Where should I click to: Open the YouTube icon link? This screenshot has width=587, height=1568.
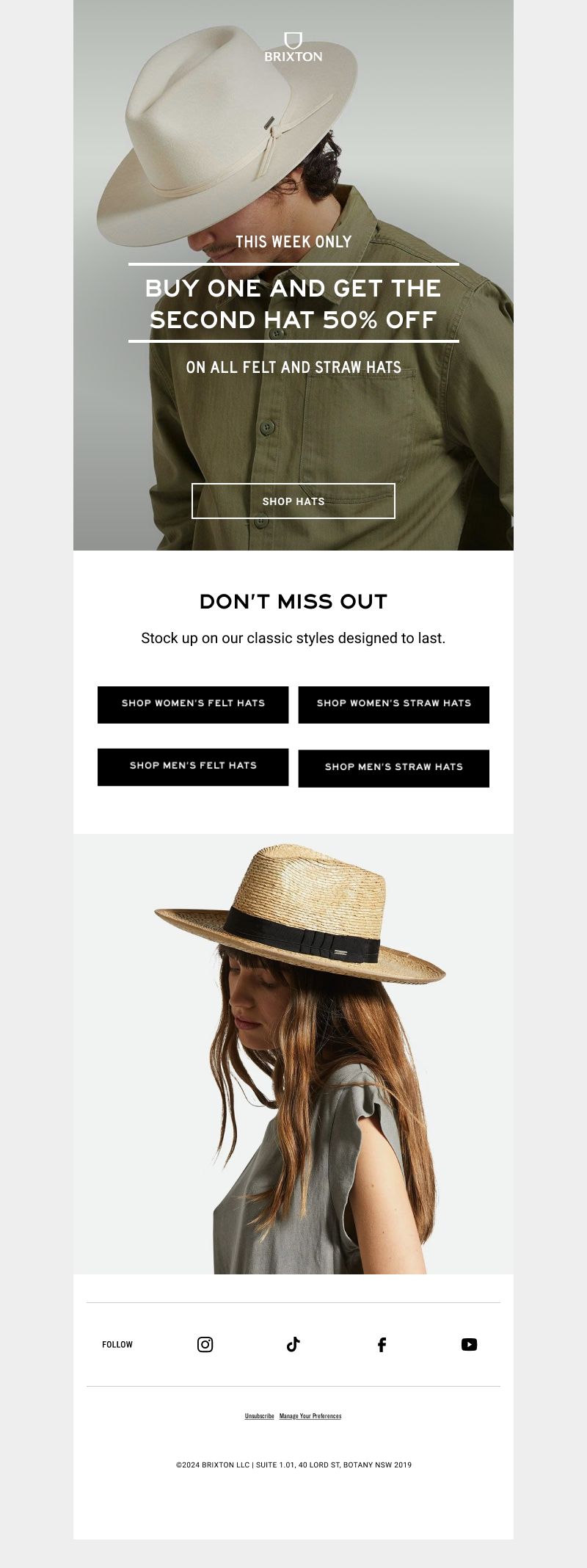click(x=470, y=1344)
